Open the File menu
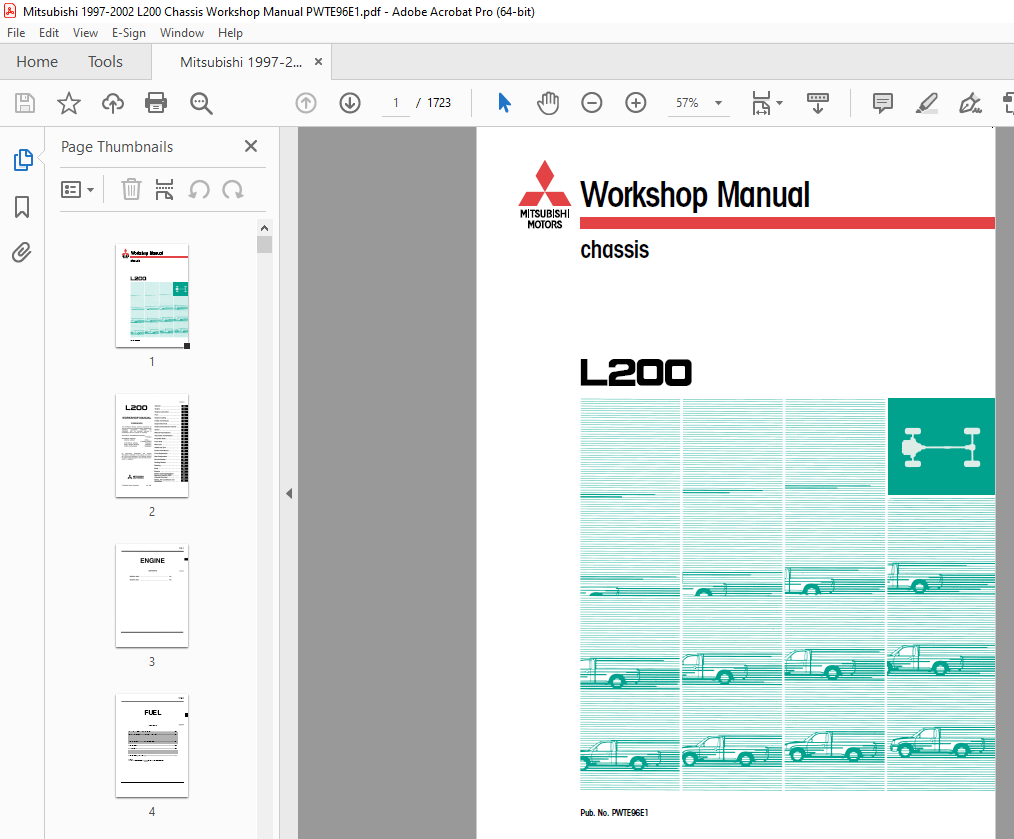This screenshot has width=1014, height=839. [16, 33]
